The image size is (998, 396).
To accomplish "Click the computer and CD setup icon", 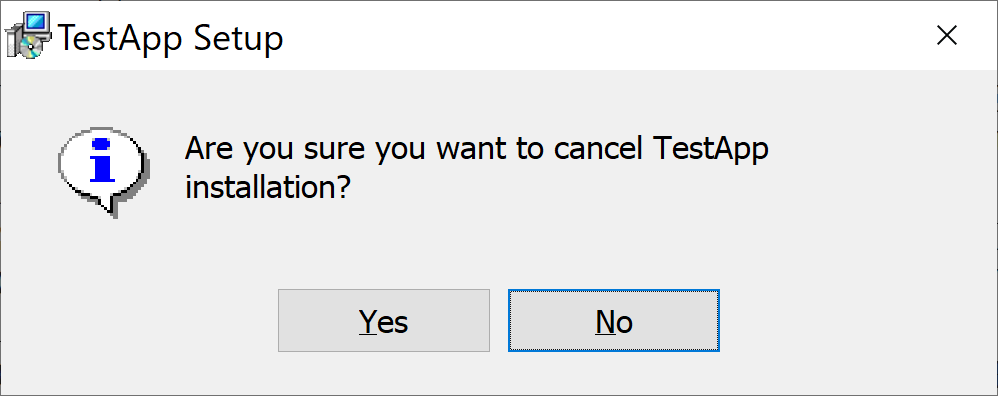I will (29, 36).
